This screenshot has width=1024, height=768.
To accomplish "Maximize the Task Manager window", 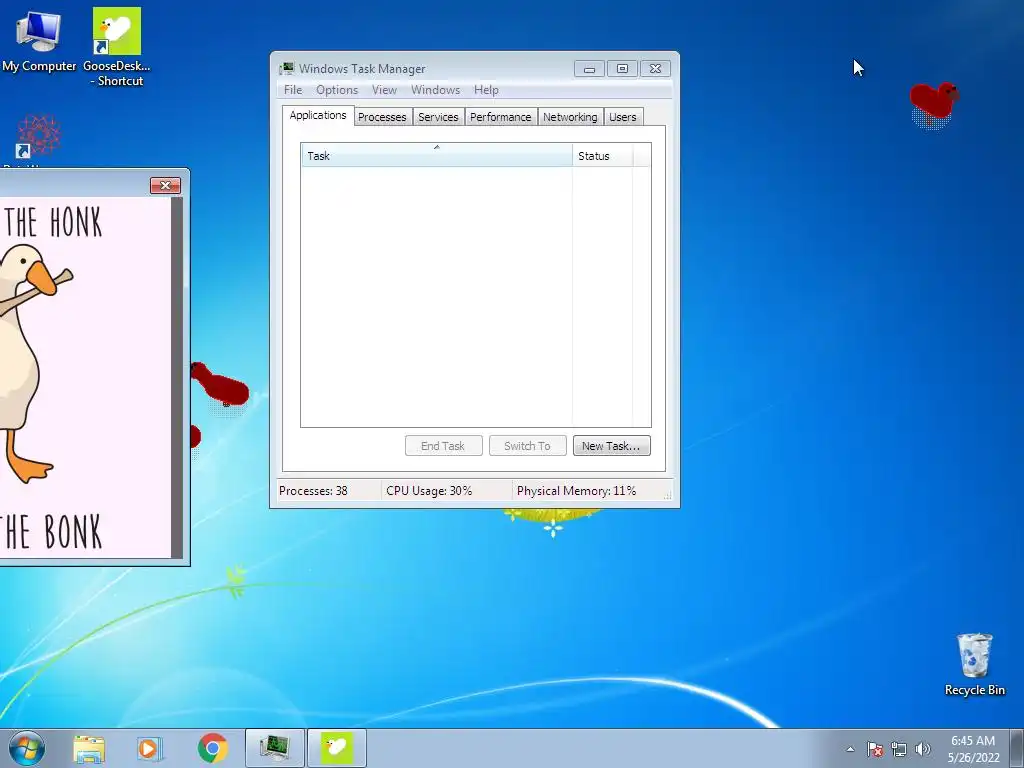I will coord(622,69).
